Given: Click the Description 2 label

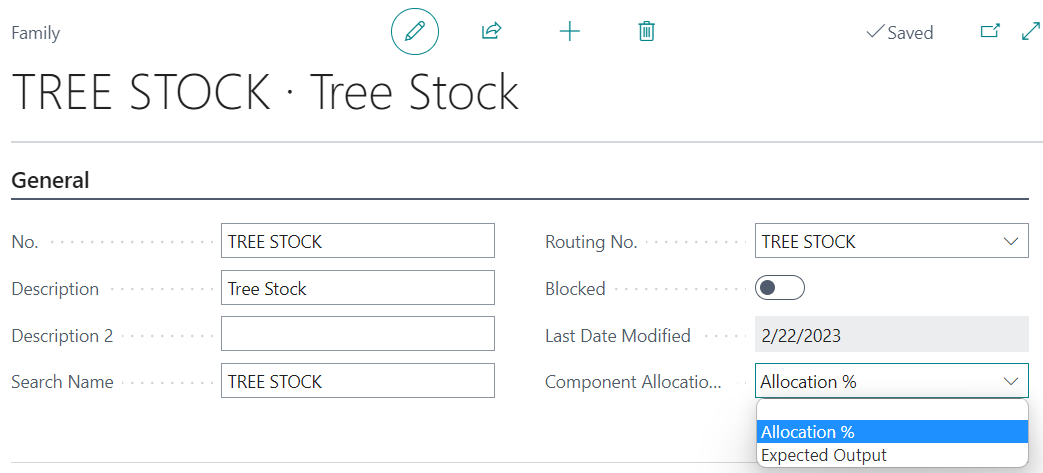Looking at the screenshot, I should coord(63,335).
